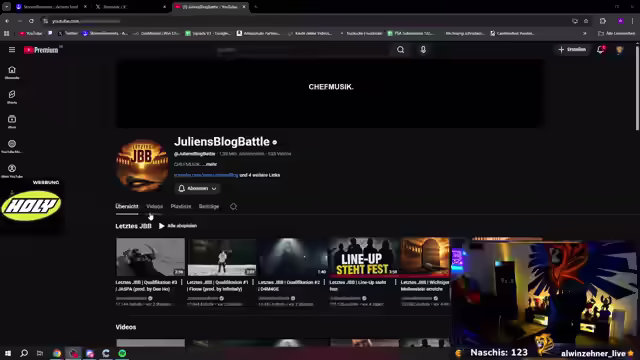Expand the channel description with mehr
Screen dimensions: 640x360
(211, 164)
